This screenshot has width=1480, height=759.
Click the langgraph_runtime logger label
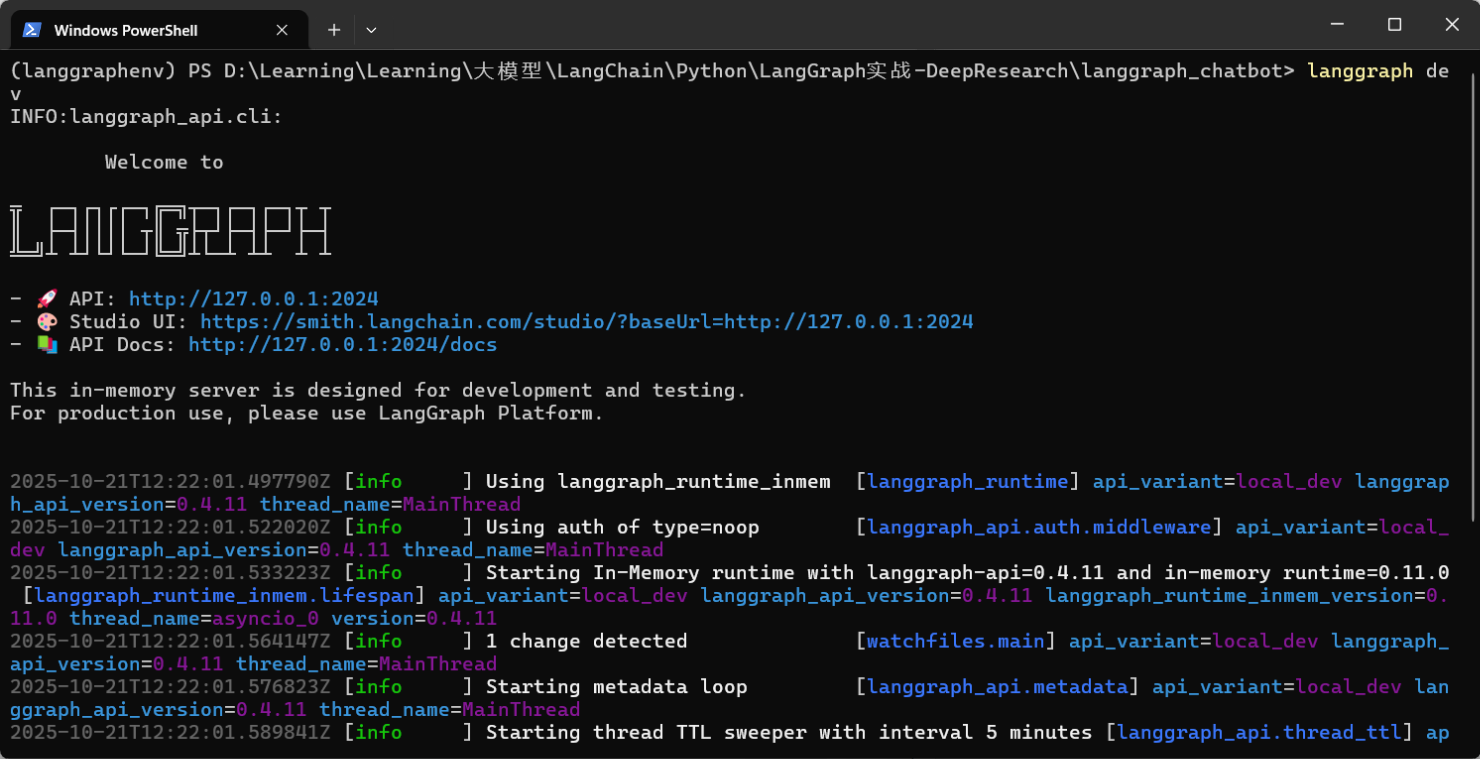[967, 481]
